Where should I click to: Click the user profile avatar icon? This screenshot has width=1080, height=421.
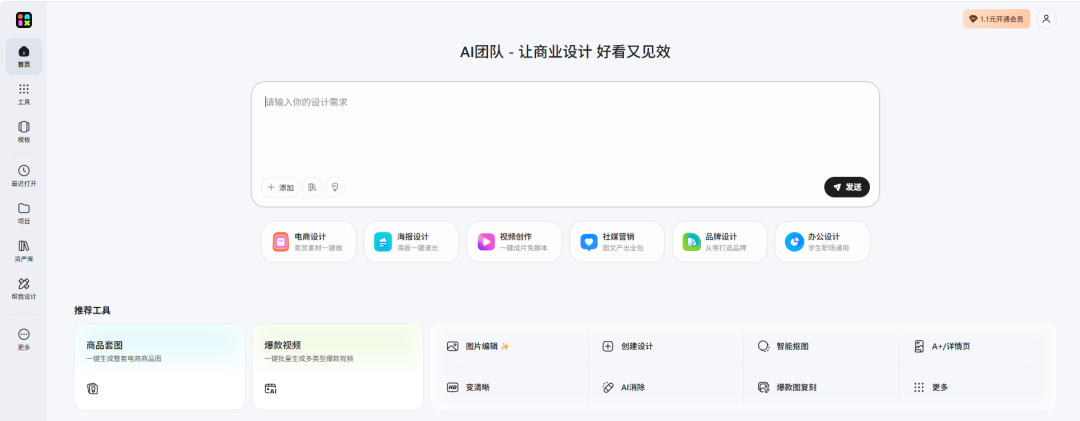pyautogui.click(x=1046, y=19)
